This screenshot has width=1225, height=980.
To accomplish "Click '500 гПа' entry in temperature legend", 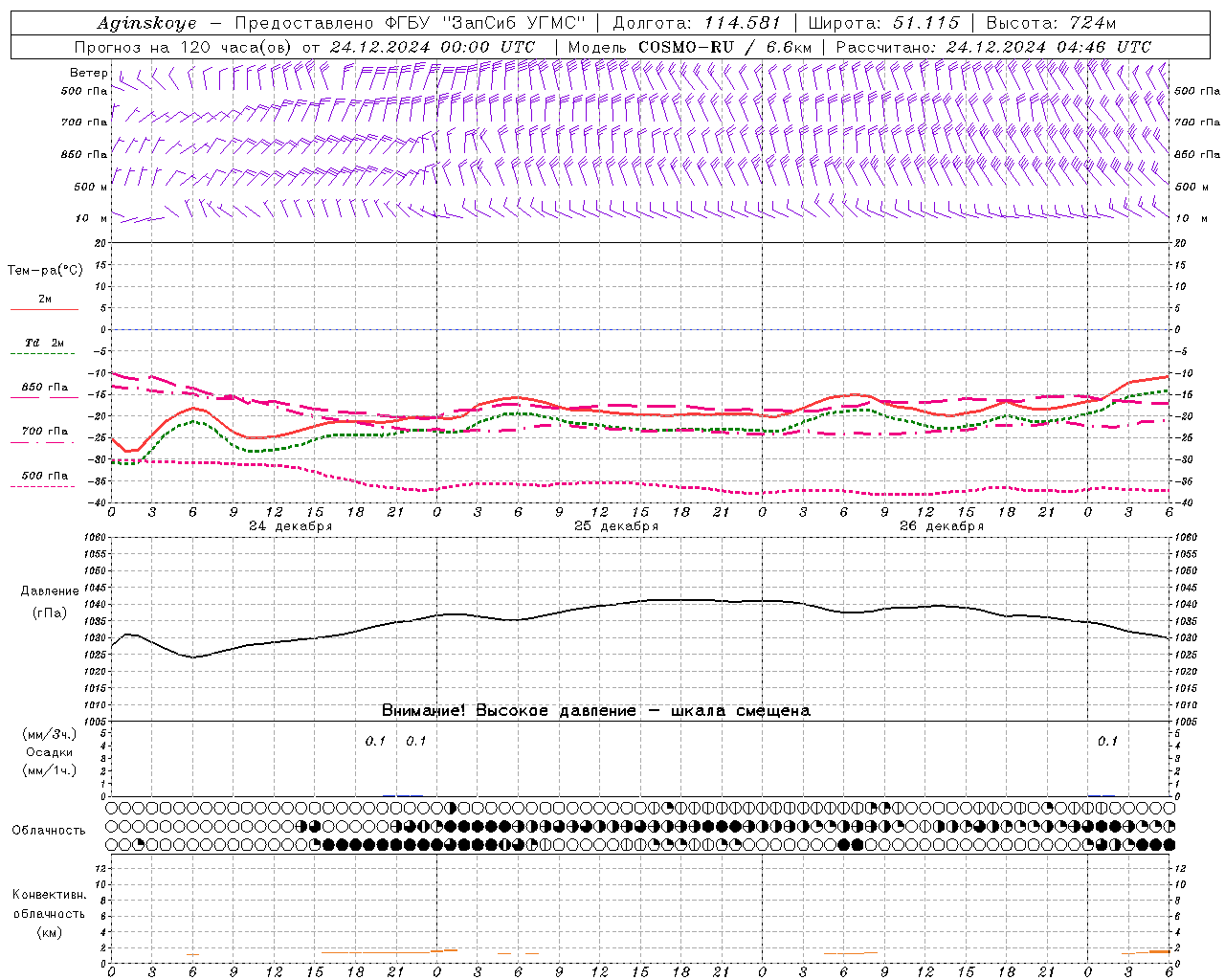I will click(45, 476).
